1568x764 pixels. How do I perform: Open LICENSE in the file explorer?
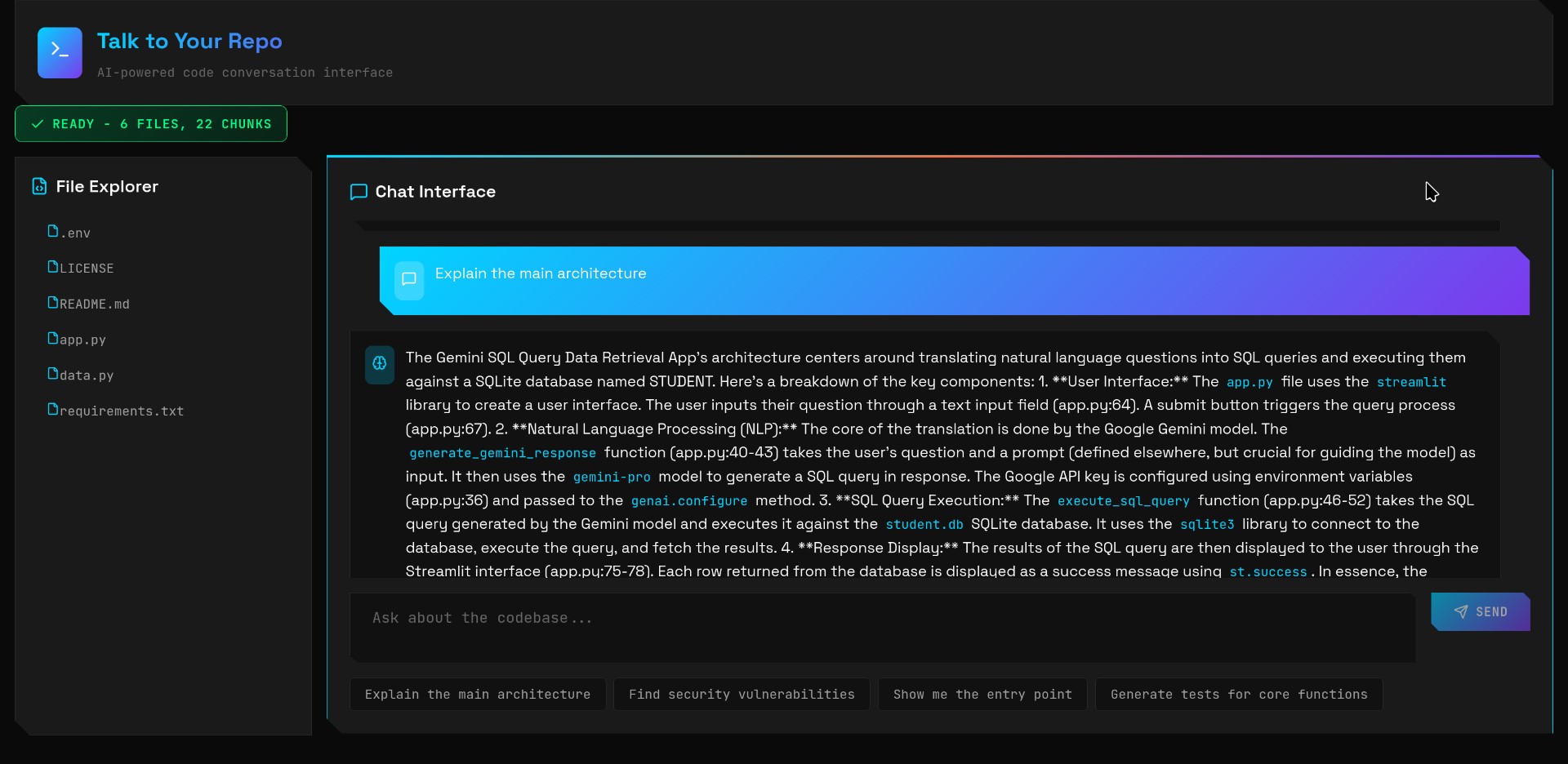tap(86, 269)
